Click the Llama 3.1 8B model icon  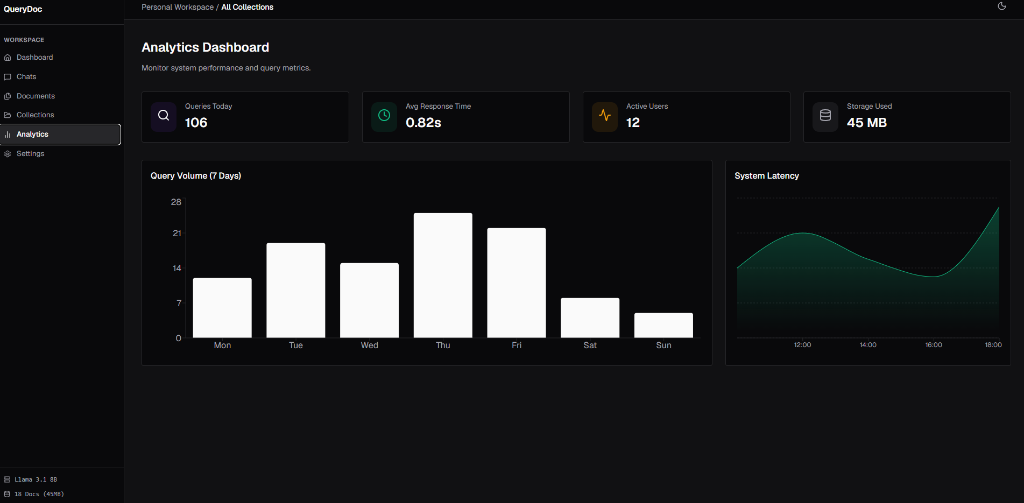click(x=7, y=479)
